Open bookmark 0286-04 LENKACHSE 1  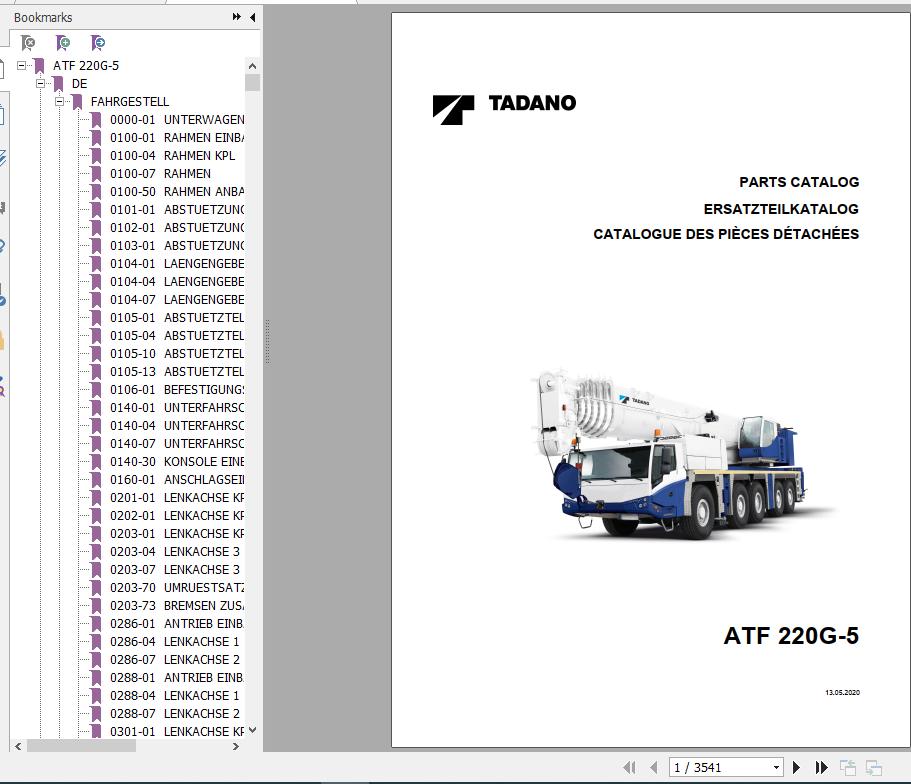tap(174, 642)
